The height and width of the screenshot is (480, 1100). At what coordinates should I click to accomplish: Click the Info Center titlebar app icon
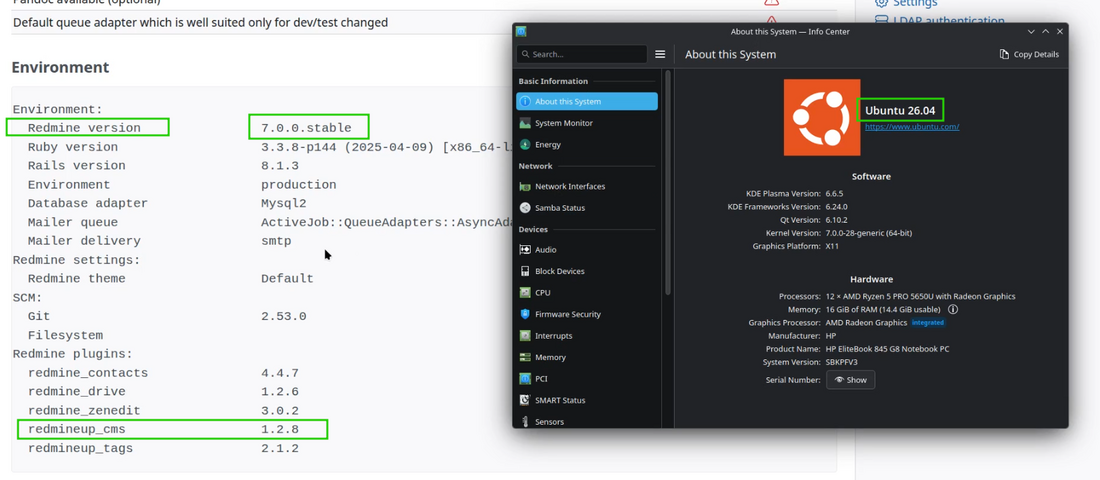[x=521, y=32]
